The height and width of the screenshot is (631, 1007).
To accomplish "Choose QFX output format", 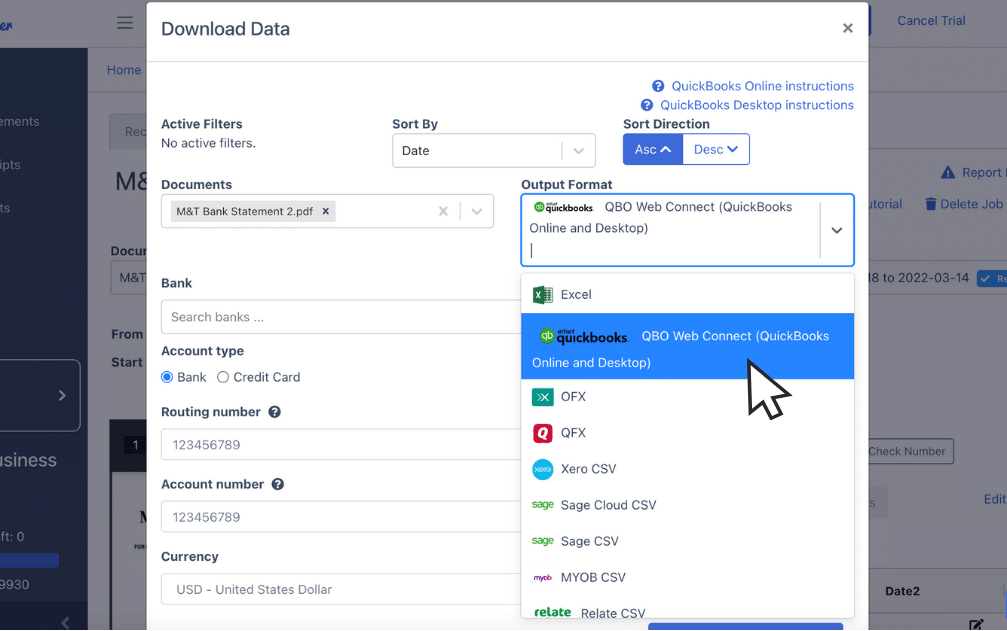I will (x=687, y=433).
